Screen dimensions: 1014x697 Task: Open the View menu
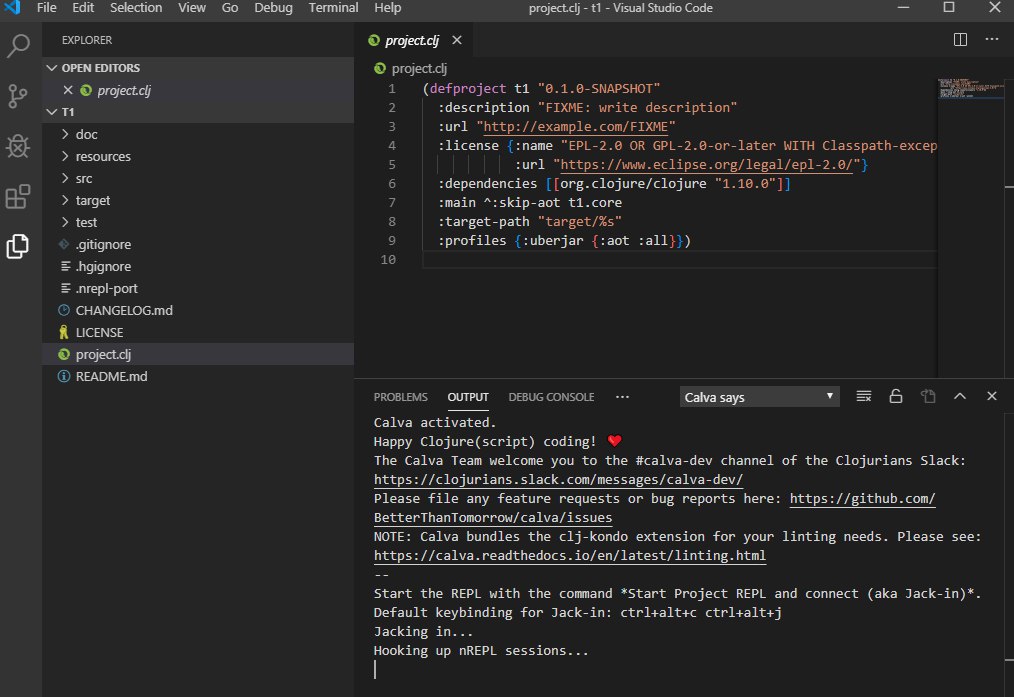(192, 8)
